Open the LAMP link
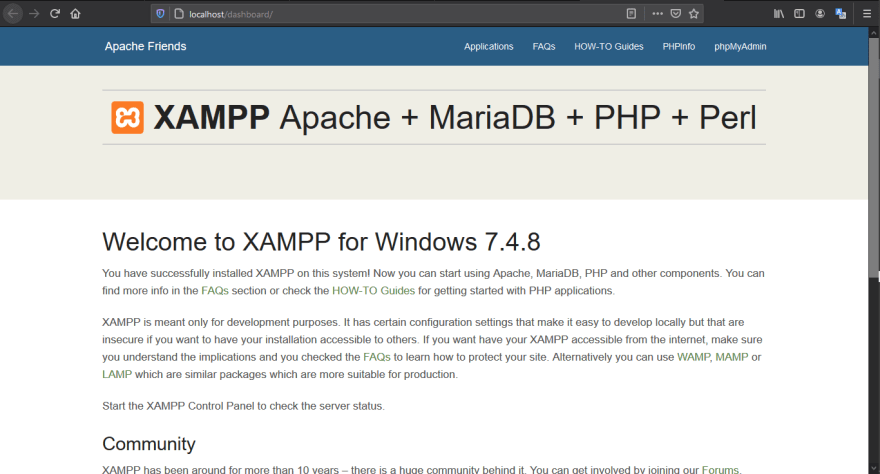Image resolution: width=880 pixels, height=474 pixels. [117, 374]
